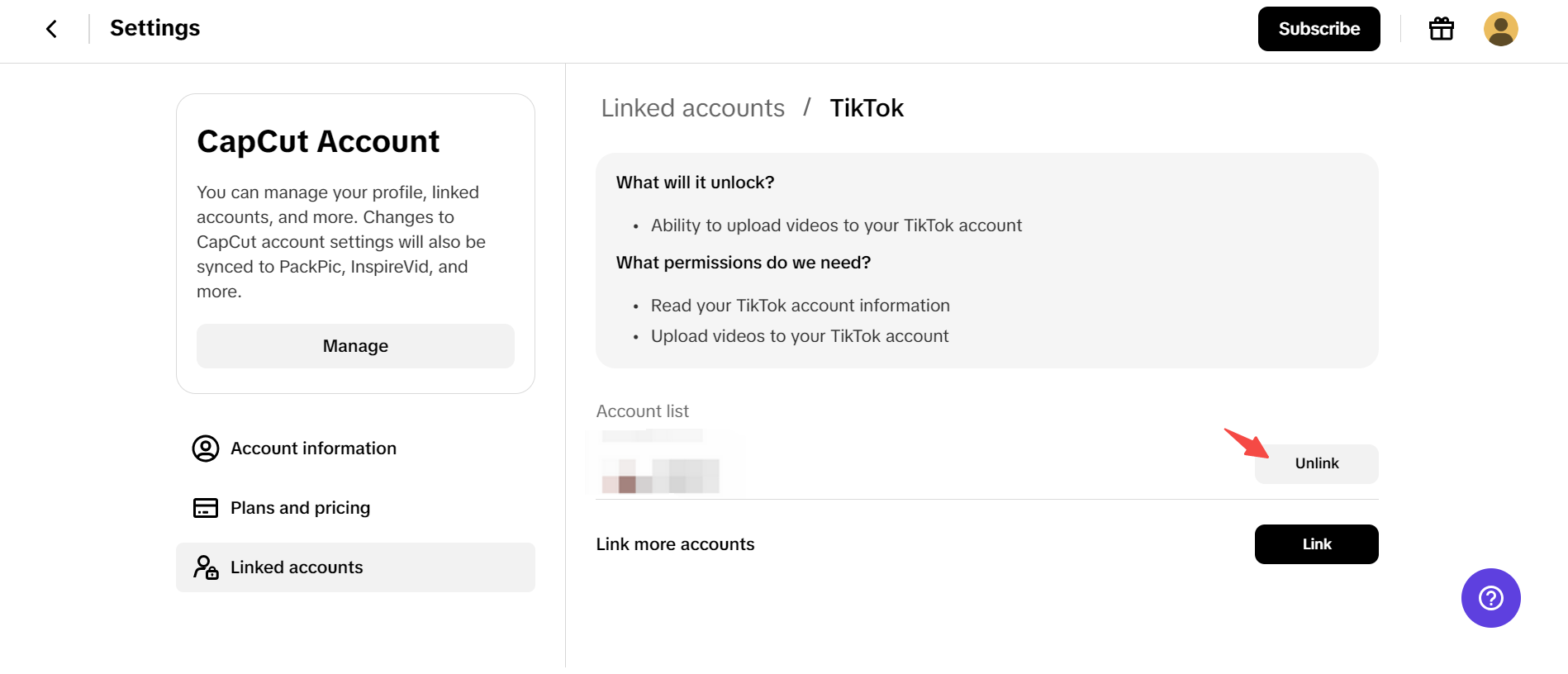
Task: Open the purple help question-mark button
Action: tap(1490, 598)
